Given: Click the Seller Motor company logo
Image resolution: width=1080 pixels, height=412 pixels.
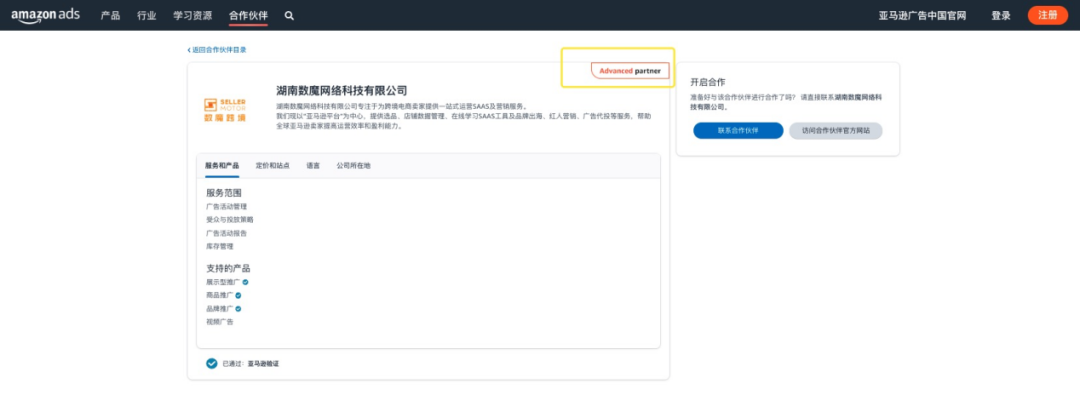Looking at the screenshot, I should (x=225, y=110).
